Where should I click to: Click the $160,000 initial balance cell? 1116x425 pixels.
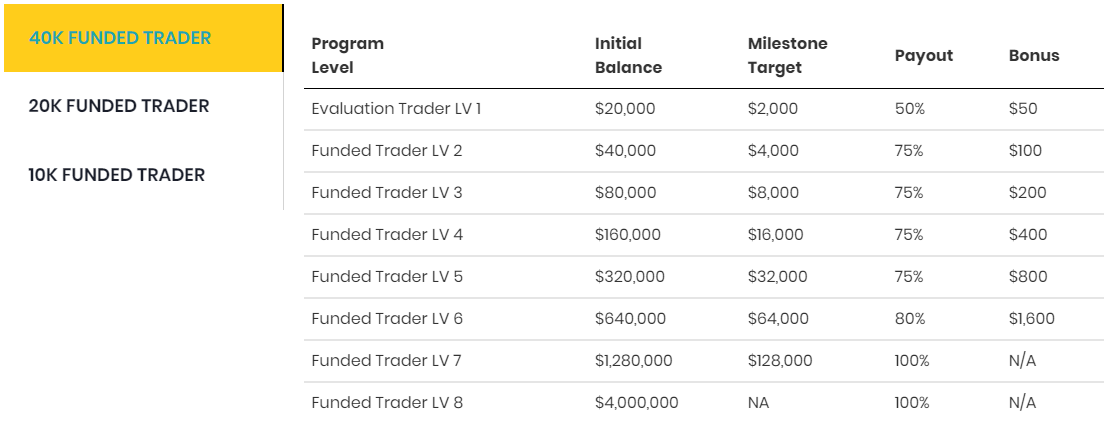tap(630, 235)
